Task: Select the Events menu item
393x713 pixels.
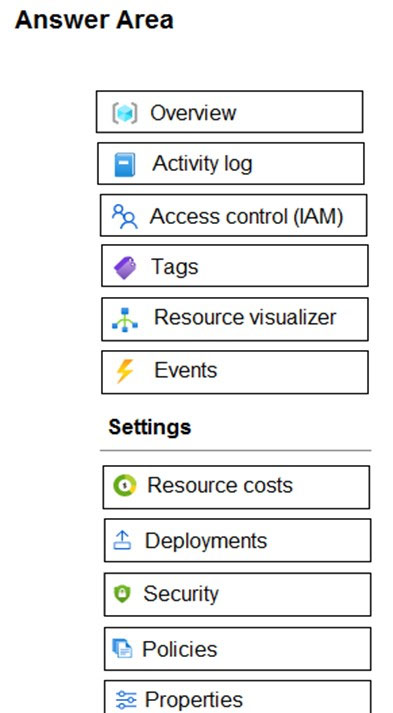Action: [235, 372]
